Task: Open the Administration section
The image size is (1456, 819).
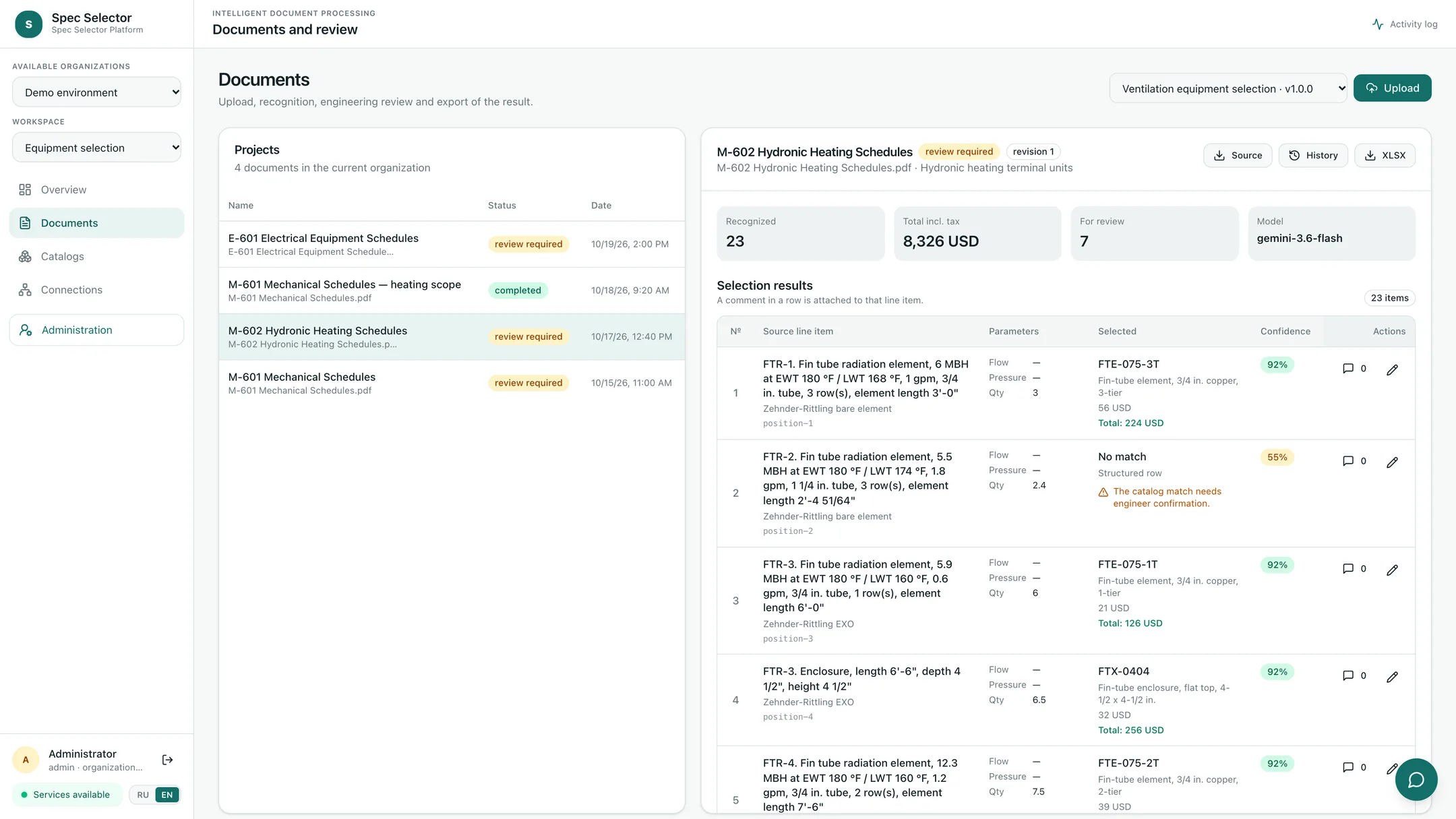Action: pyautogui.click(x=96, y=330)
